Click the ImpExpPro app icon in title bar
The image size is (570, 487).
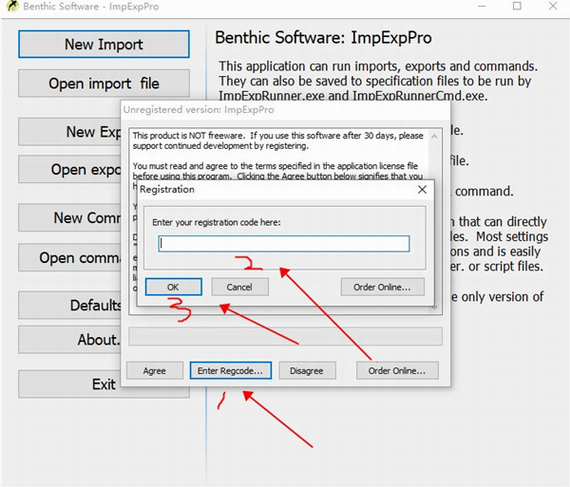13,6
